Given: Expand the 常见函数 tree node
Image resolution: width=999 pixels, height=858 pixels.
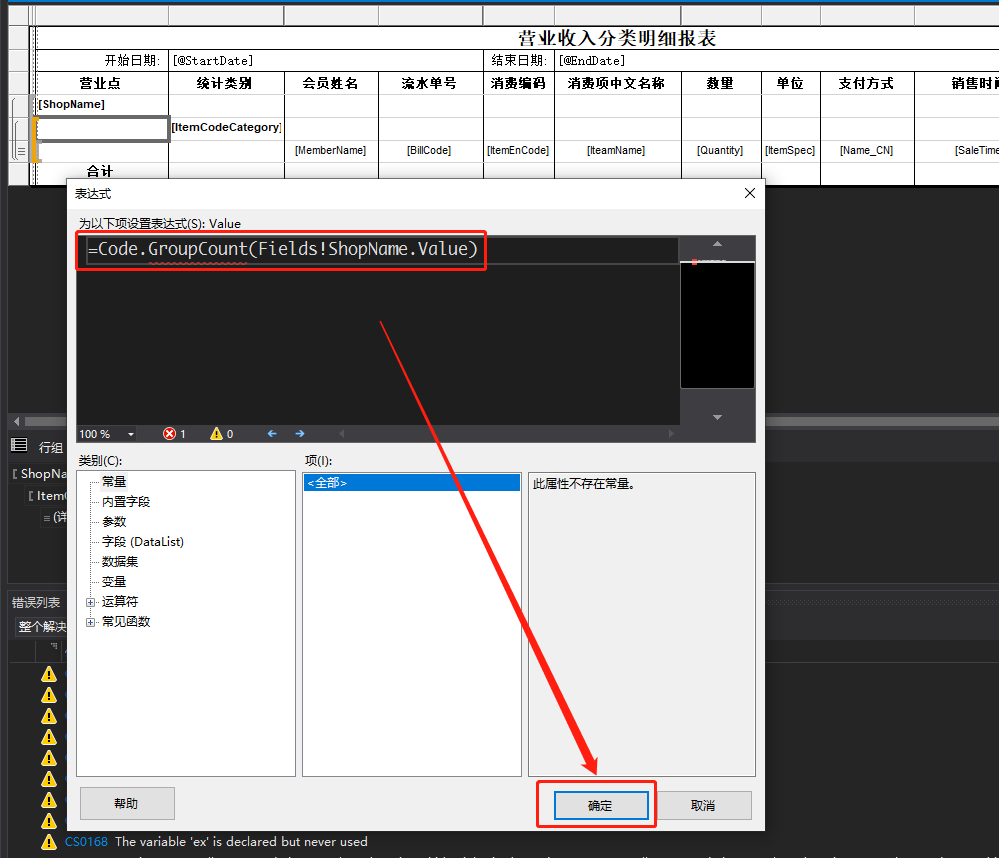Looking at the screenshot, I should 90,622.
